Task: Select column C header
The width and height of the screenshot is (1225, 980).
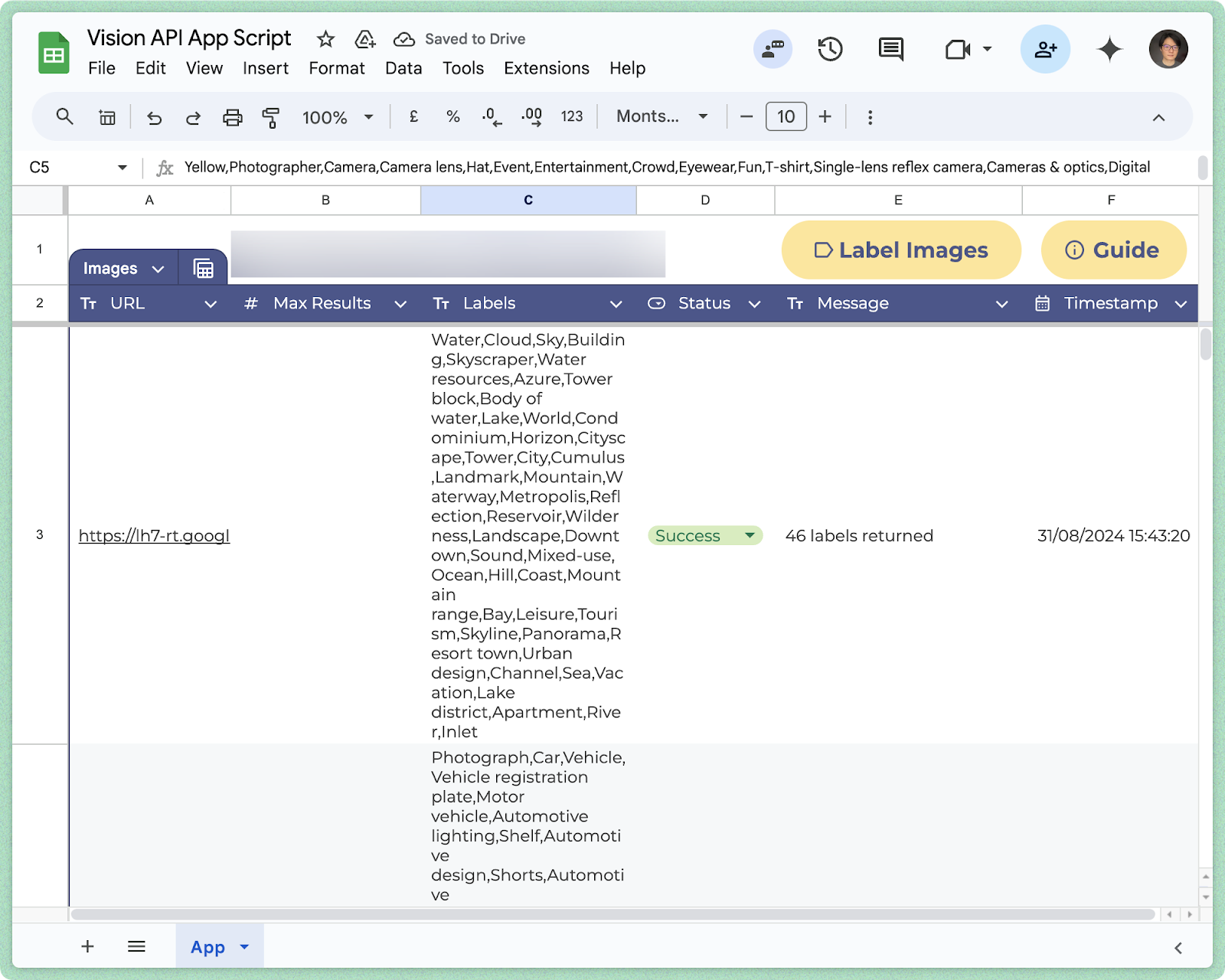Action: coord(528,200)
